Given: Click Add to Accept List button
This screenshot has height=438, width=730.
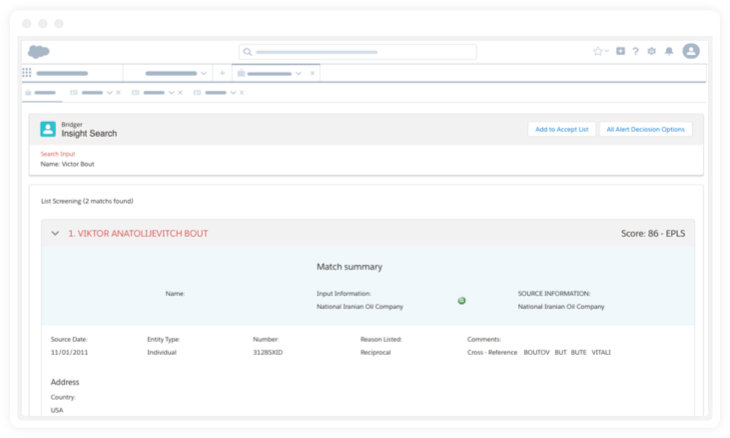Looking at the screenshot, I should (x=561, y=129).
